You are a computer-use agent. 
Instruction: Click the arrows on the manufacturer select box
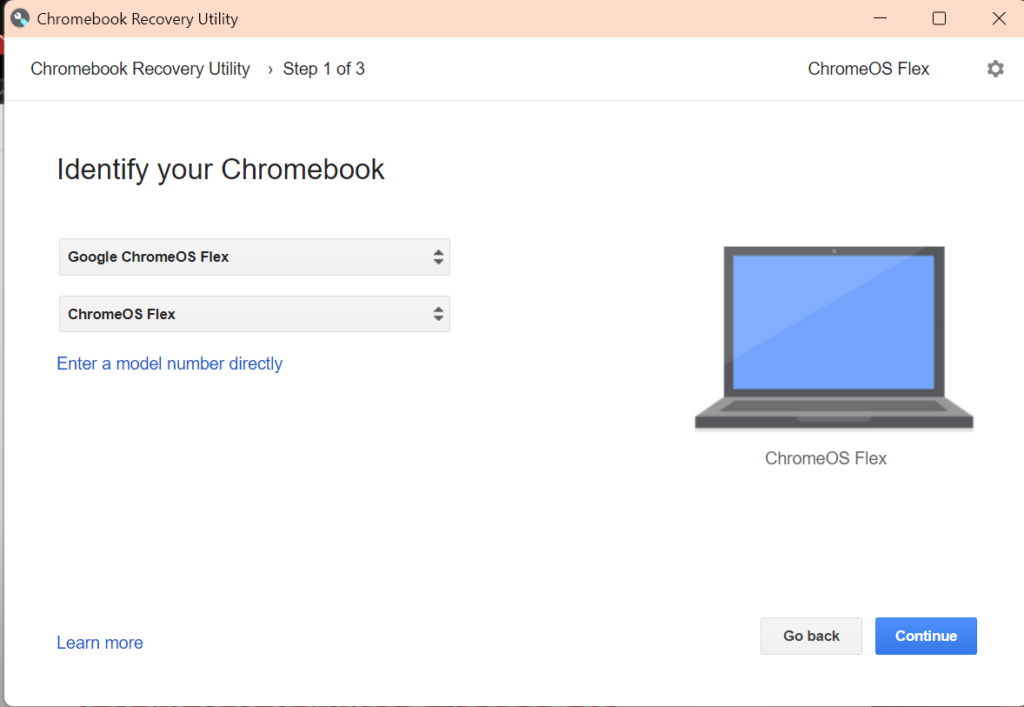(x=438, y=257)
